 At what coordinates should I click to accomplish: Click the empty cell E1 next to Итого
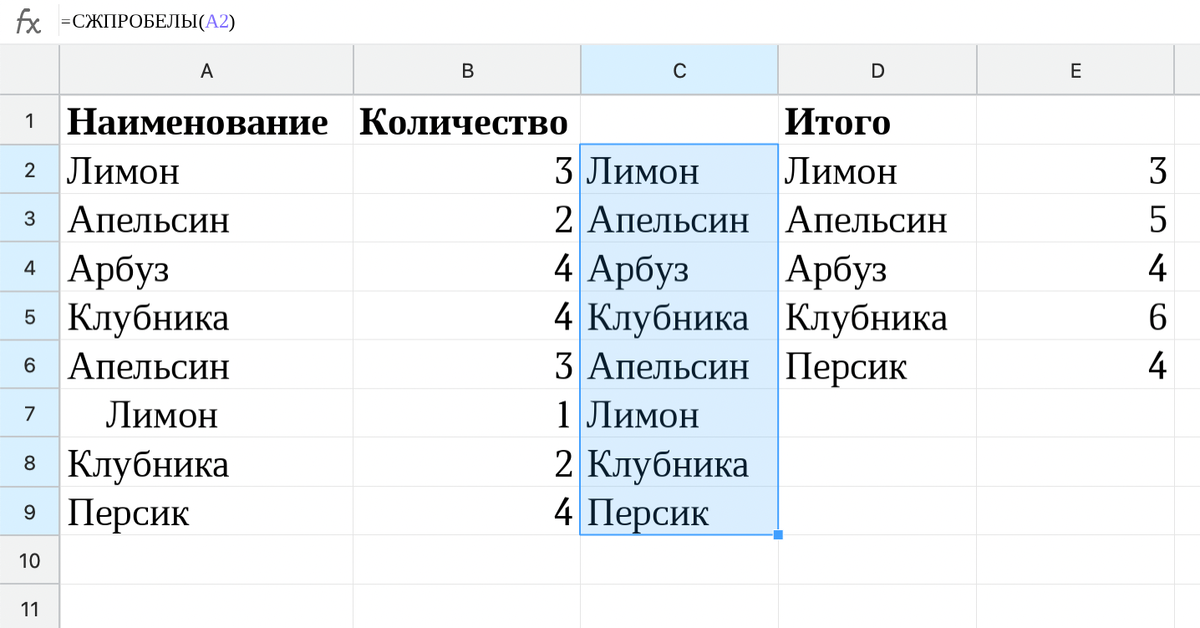coord(1075,121)
